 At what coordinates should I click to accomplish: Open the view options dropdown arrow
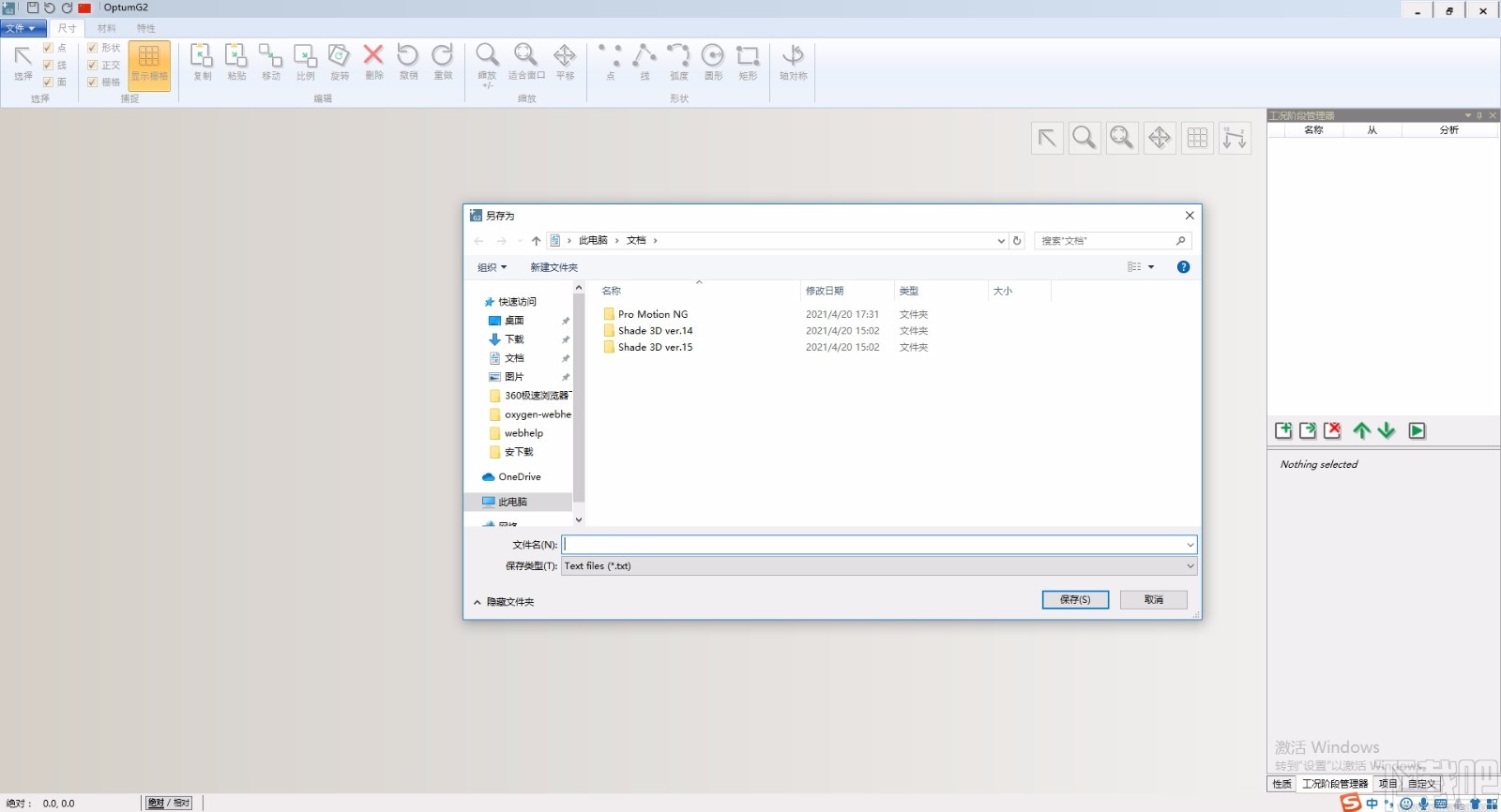click(1151, 267)
